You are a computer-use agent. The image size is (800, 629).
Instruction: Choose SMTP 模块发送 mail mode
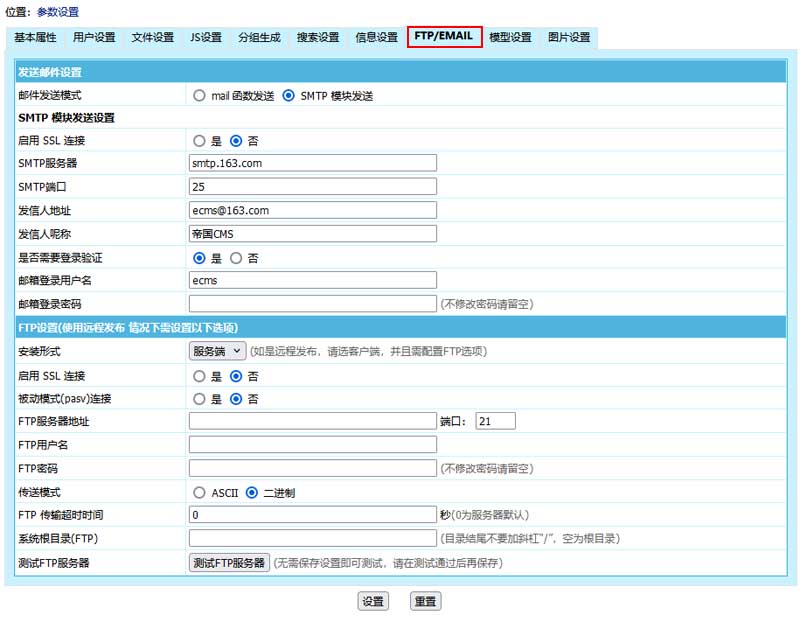tap(289, 96)
